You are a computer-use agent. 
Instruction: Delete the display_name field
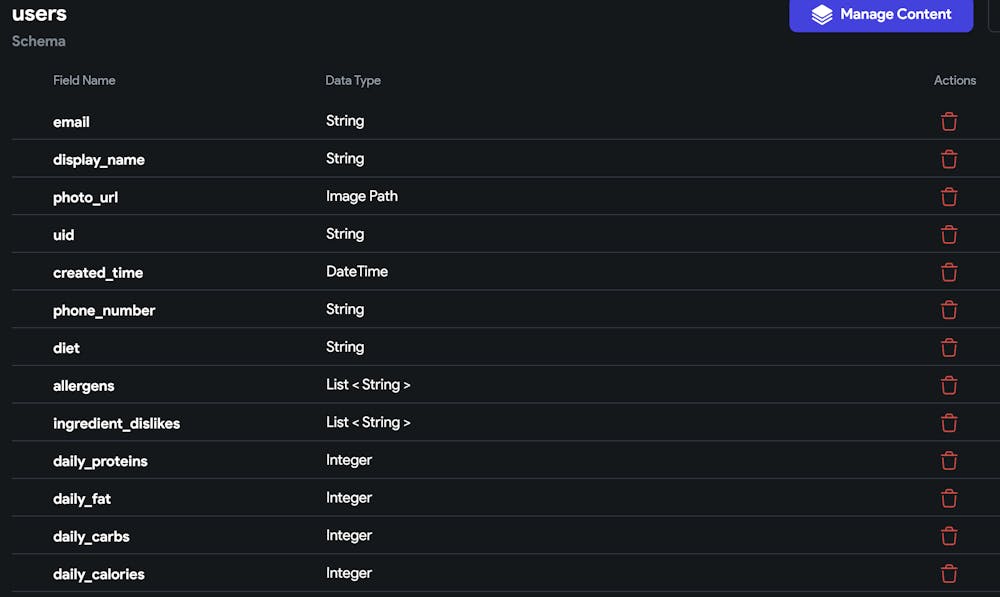pyautogui.click(x=949, y=160)
